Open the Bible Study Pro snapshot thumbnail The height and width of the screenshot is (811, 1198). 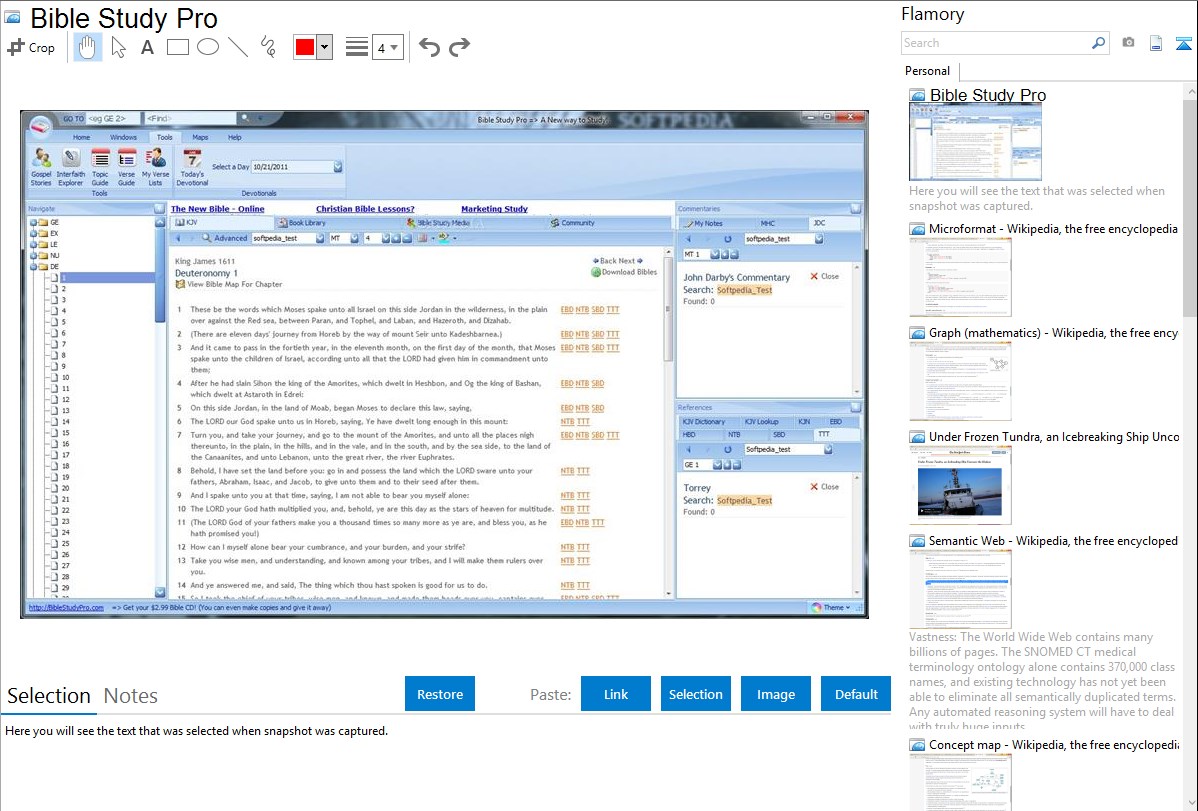coord(975,142)
